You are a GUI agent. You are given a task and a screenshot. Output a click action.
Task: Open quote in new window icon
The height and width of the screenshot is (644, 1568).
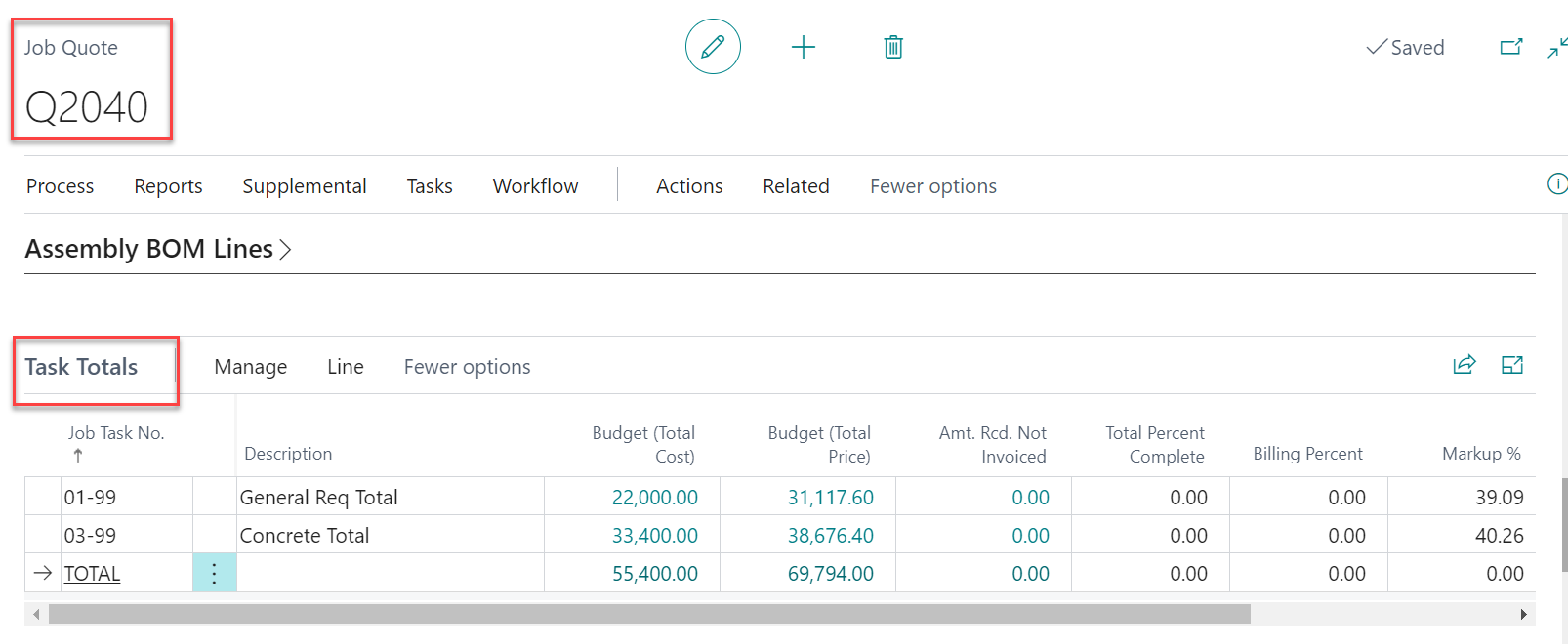click(1510, 47)
